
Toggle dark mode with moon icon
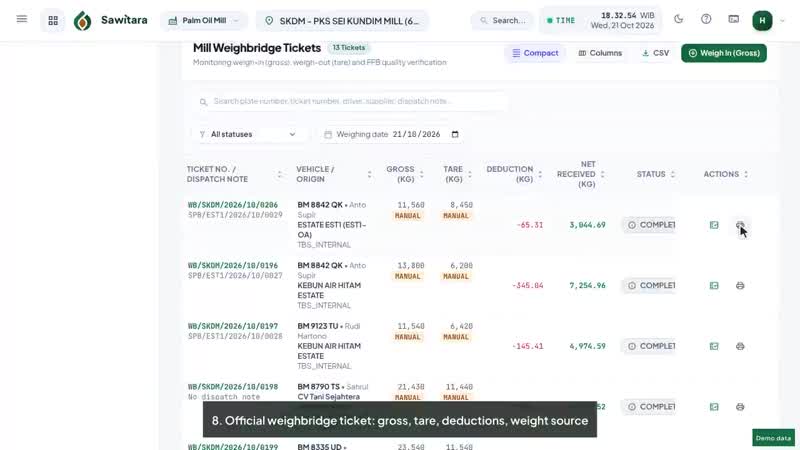tap(679, 19)
